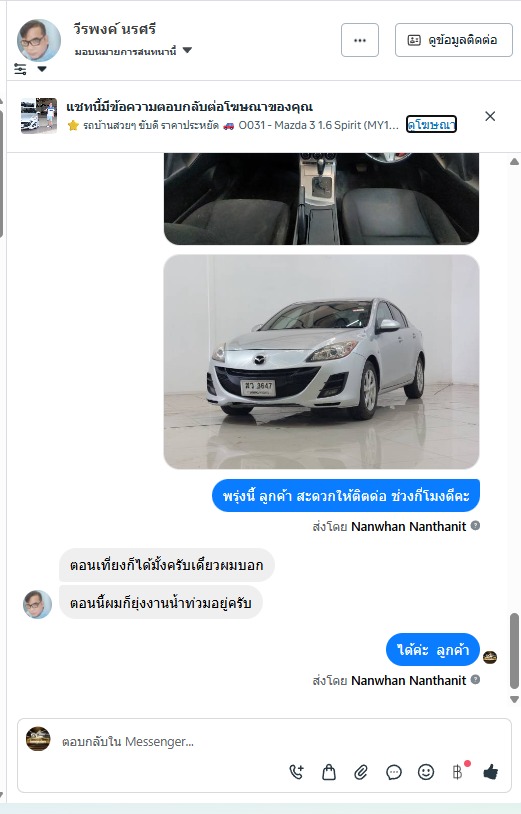Open the shopping bag icon in composer
Image resolution: width=521 pixels, height=814 pixels.
[x=328, y=772]
